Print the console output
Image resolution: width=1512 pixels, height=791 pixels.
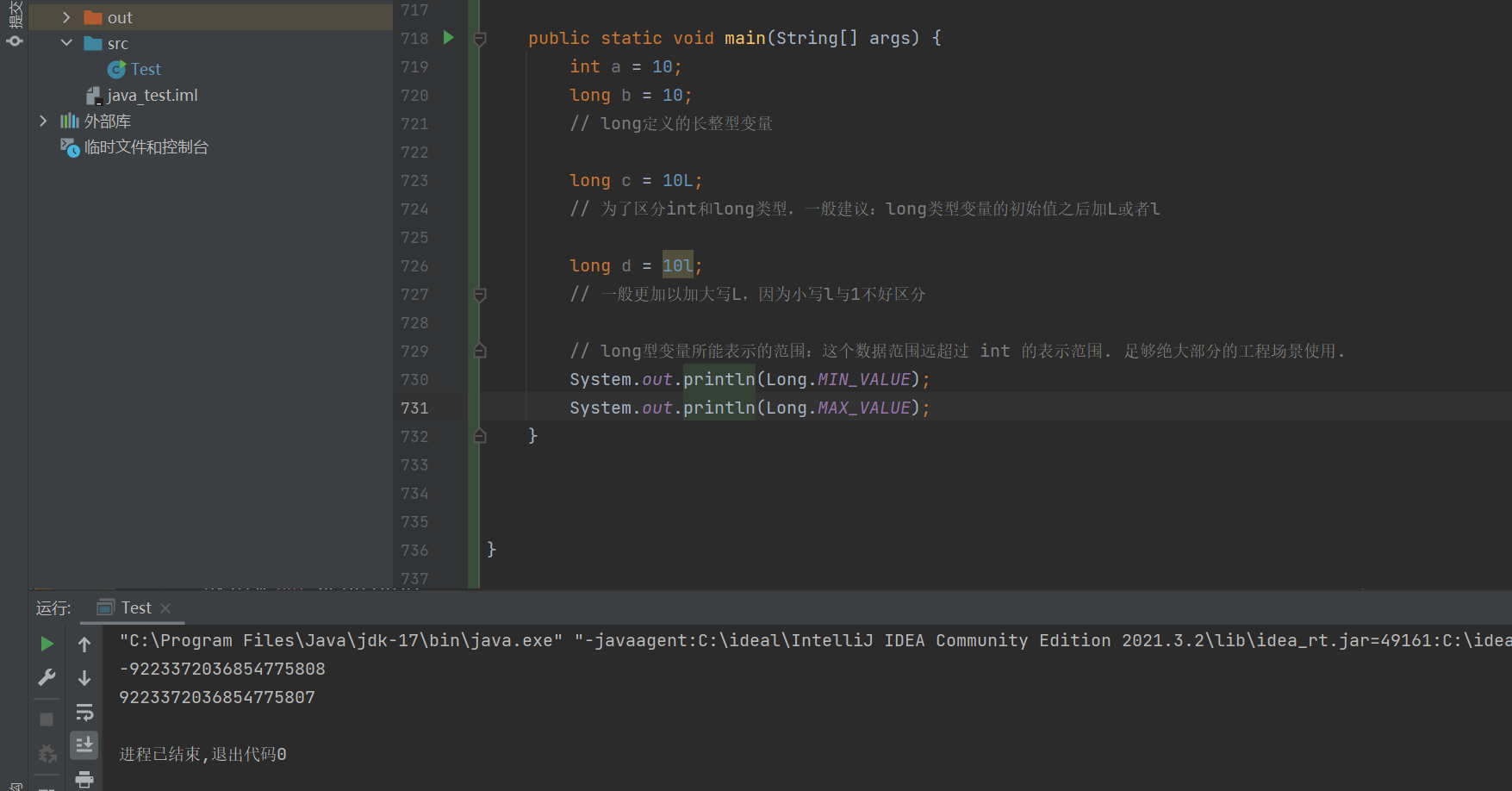click(84, 780)
